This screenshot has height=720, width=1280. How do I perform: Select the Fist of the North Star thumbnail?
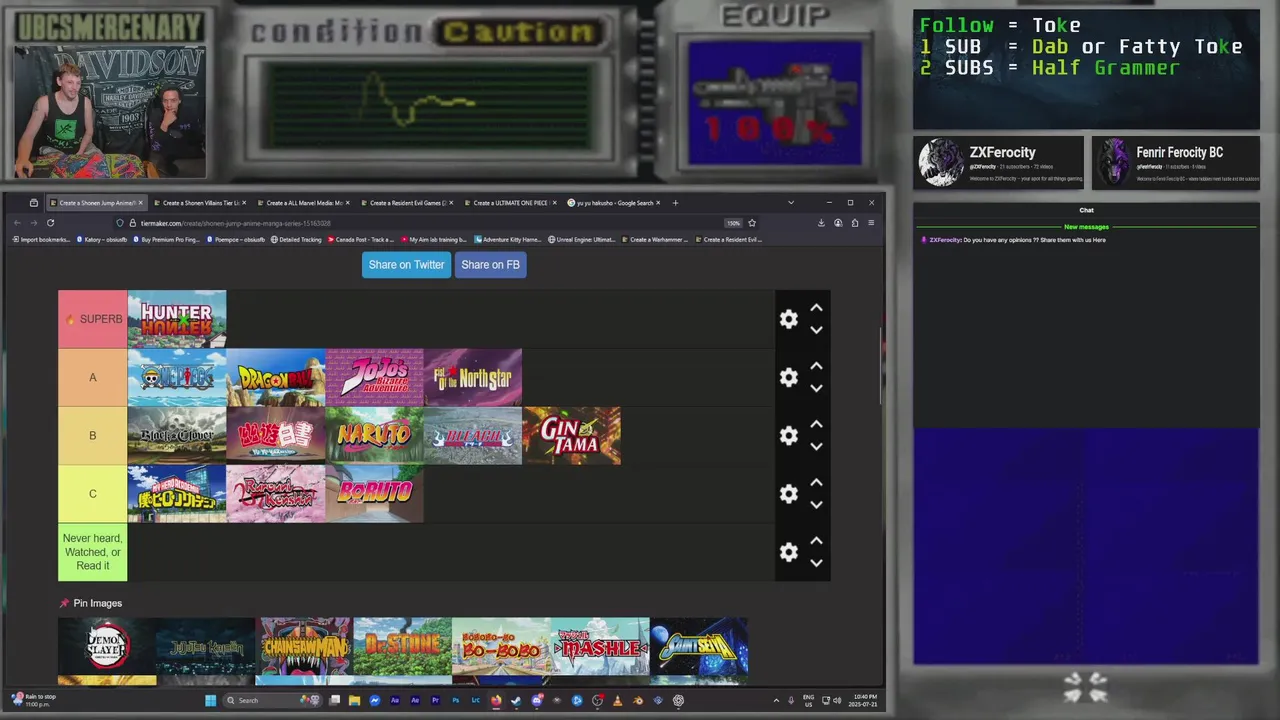pyautogui.click(x=473, y=377)
